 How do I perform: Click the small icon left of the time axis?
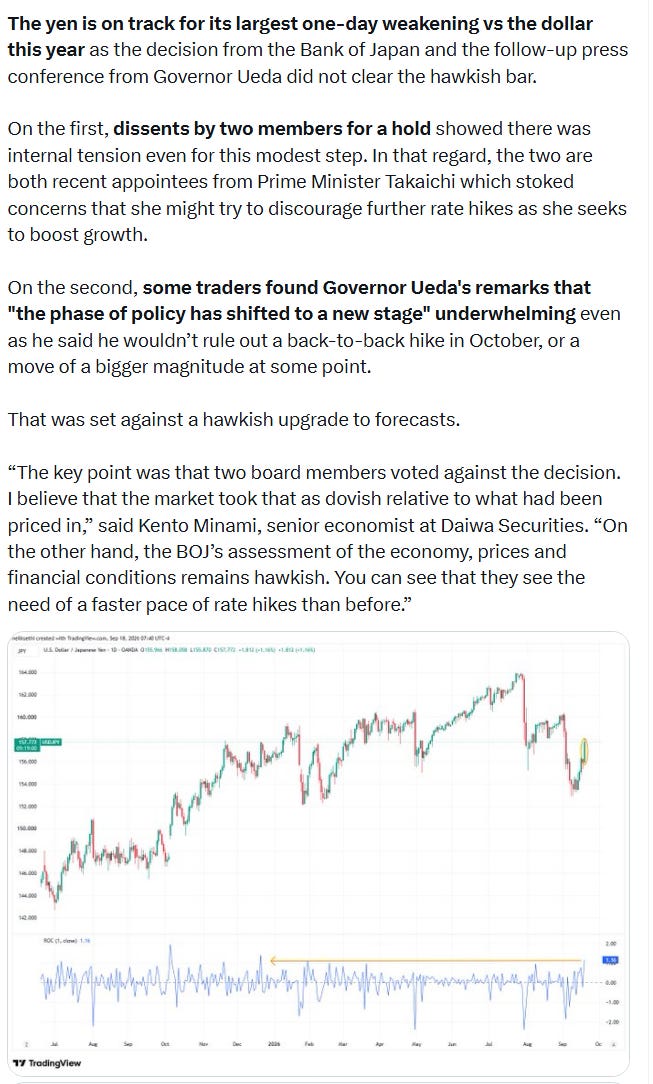click(26, 1044)
